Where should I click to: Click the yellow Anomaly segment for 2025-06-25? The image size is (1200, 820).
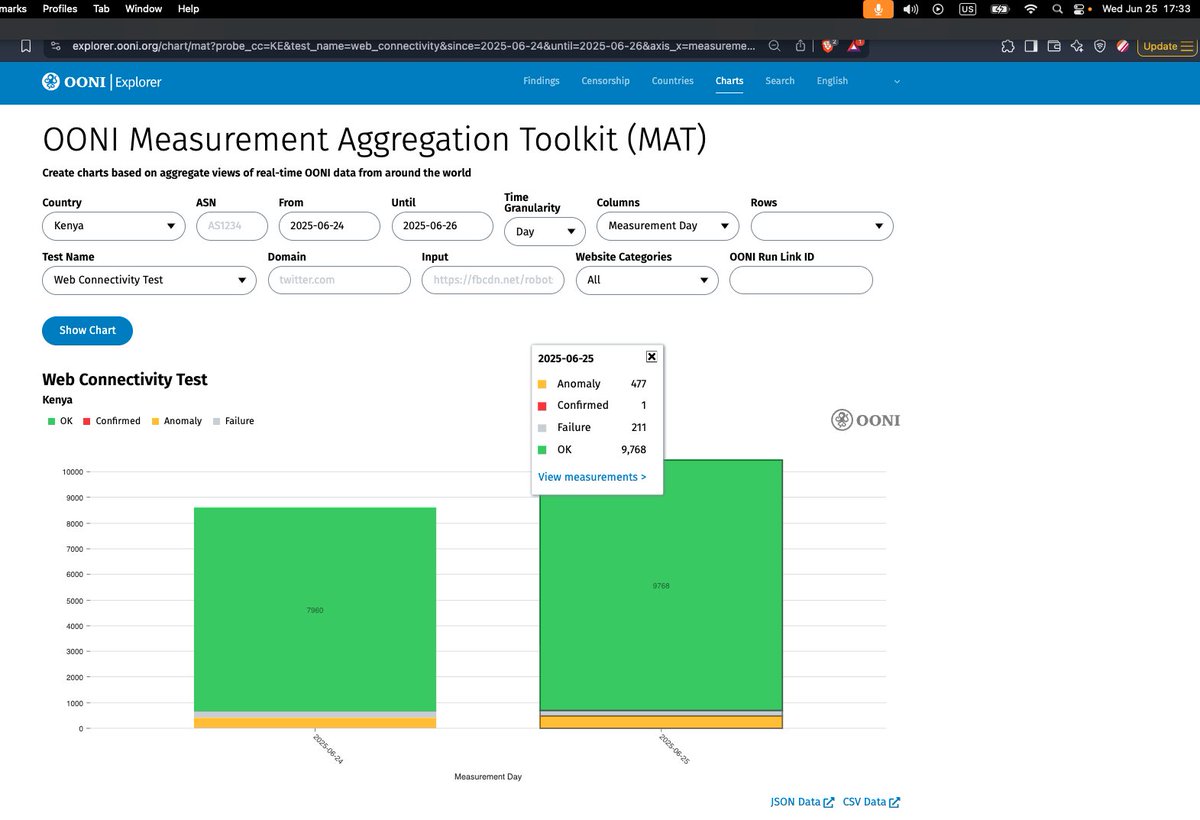pyautogui.click(x=661, y=722)
